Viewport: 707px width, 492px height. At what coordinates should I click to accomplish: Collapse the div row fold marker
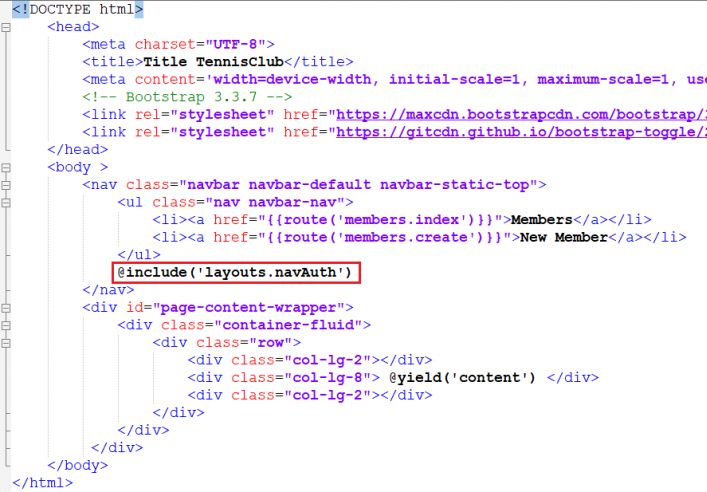click(x=6, y=342)
